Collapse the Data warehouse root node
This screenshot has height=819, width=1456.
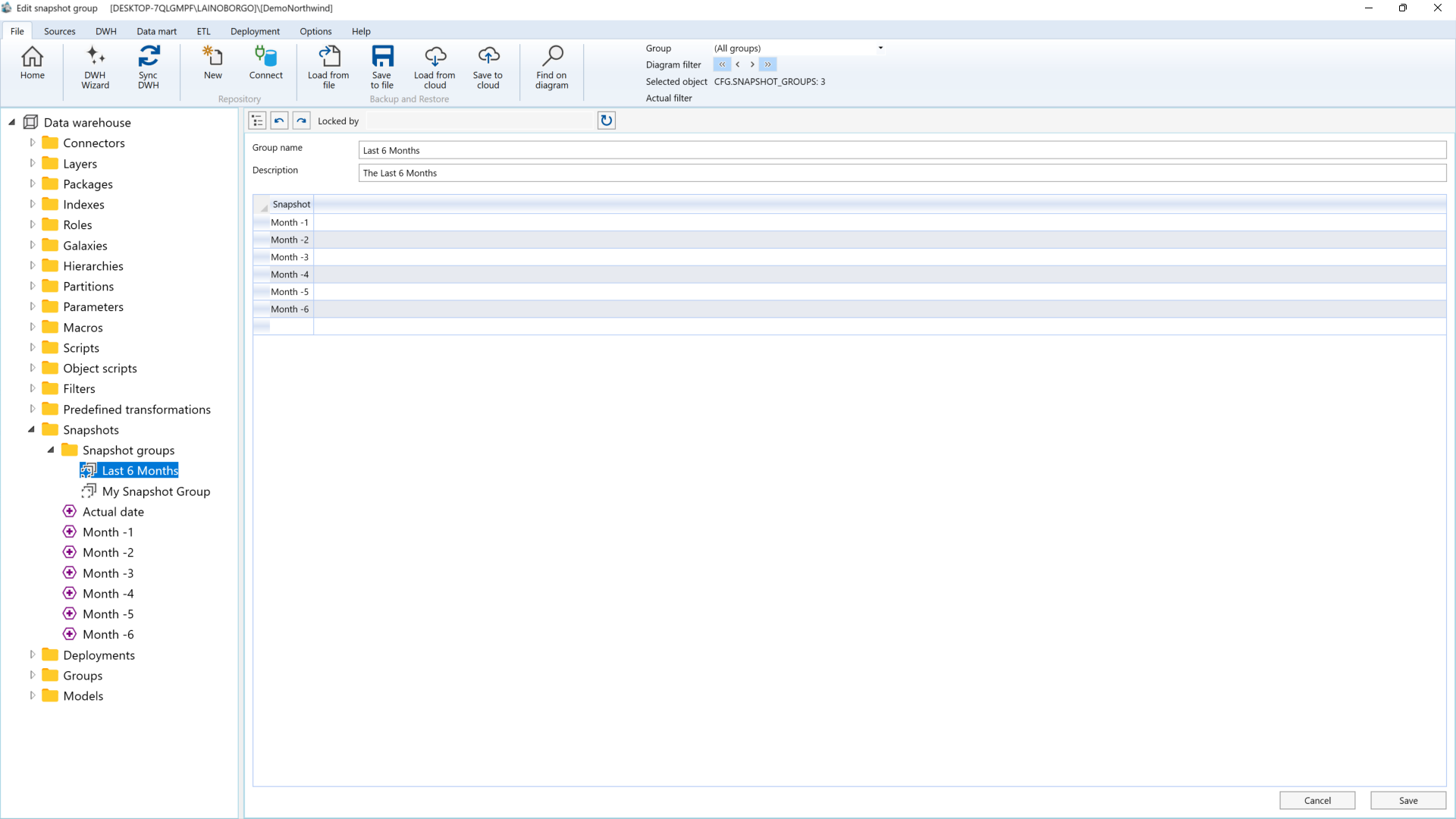tap(12, 122)
